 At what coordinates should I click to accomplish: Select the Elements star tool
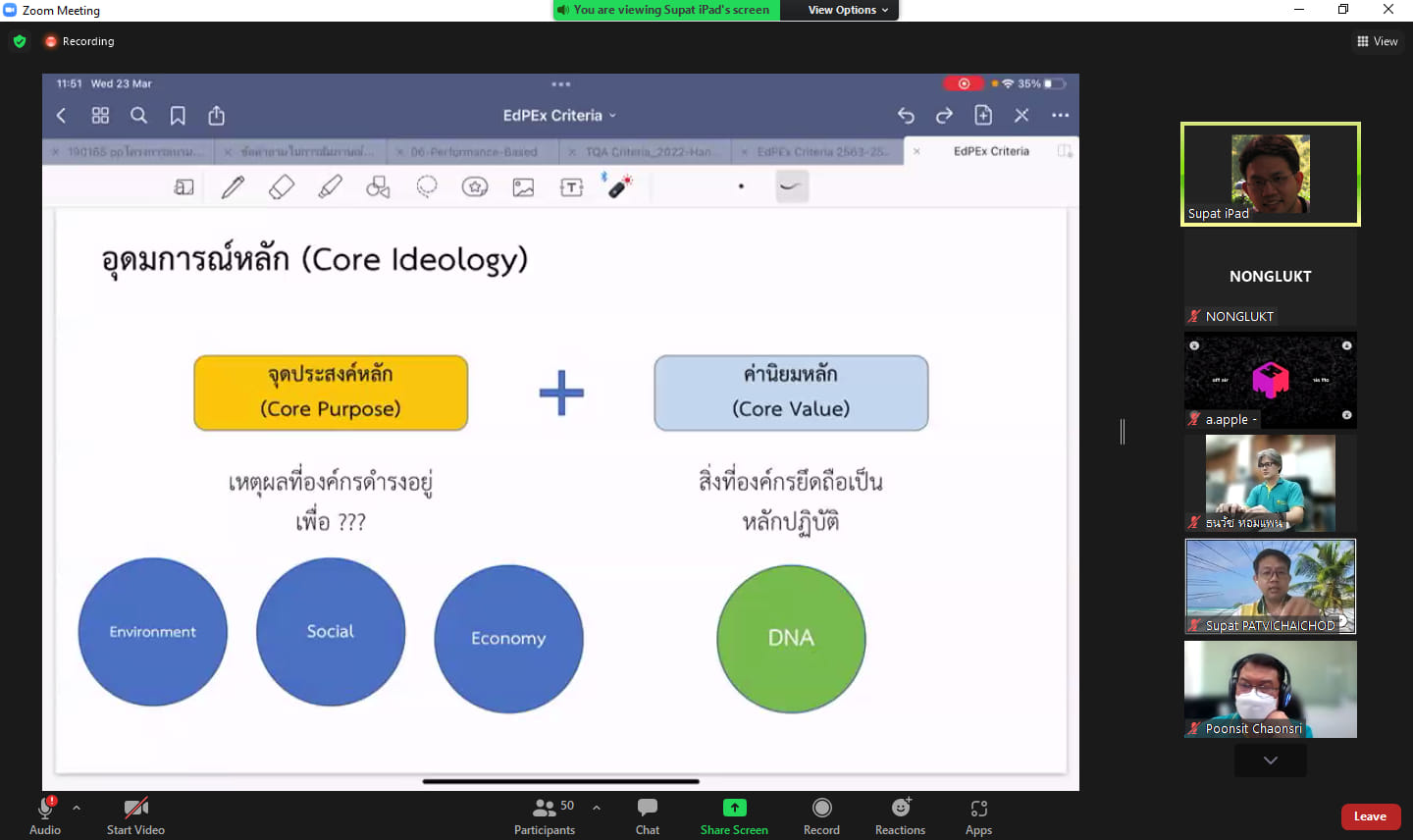pos(475,186)
